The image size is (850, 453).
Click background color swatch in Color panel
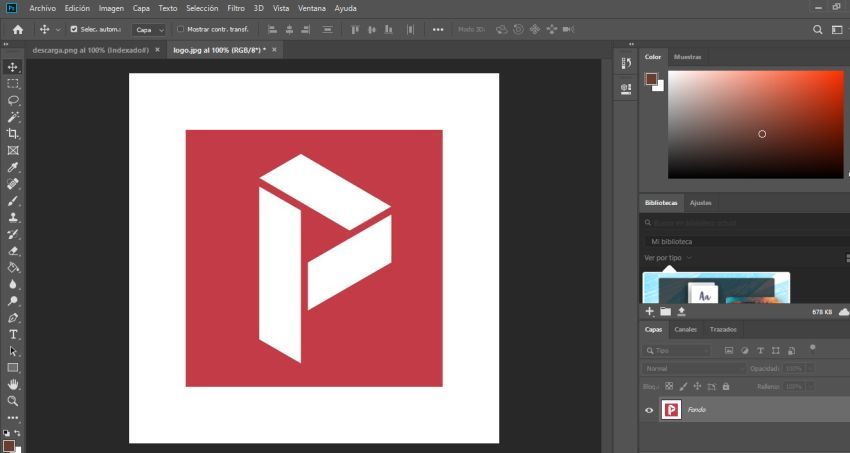point(660,87)
